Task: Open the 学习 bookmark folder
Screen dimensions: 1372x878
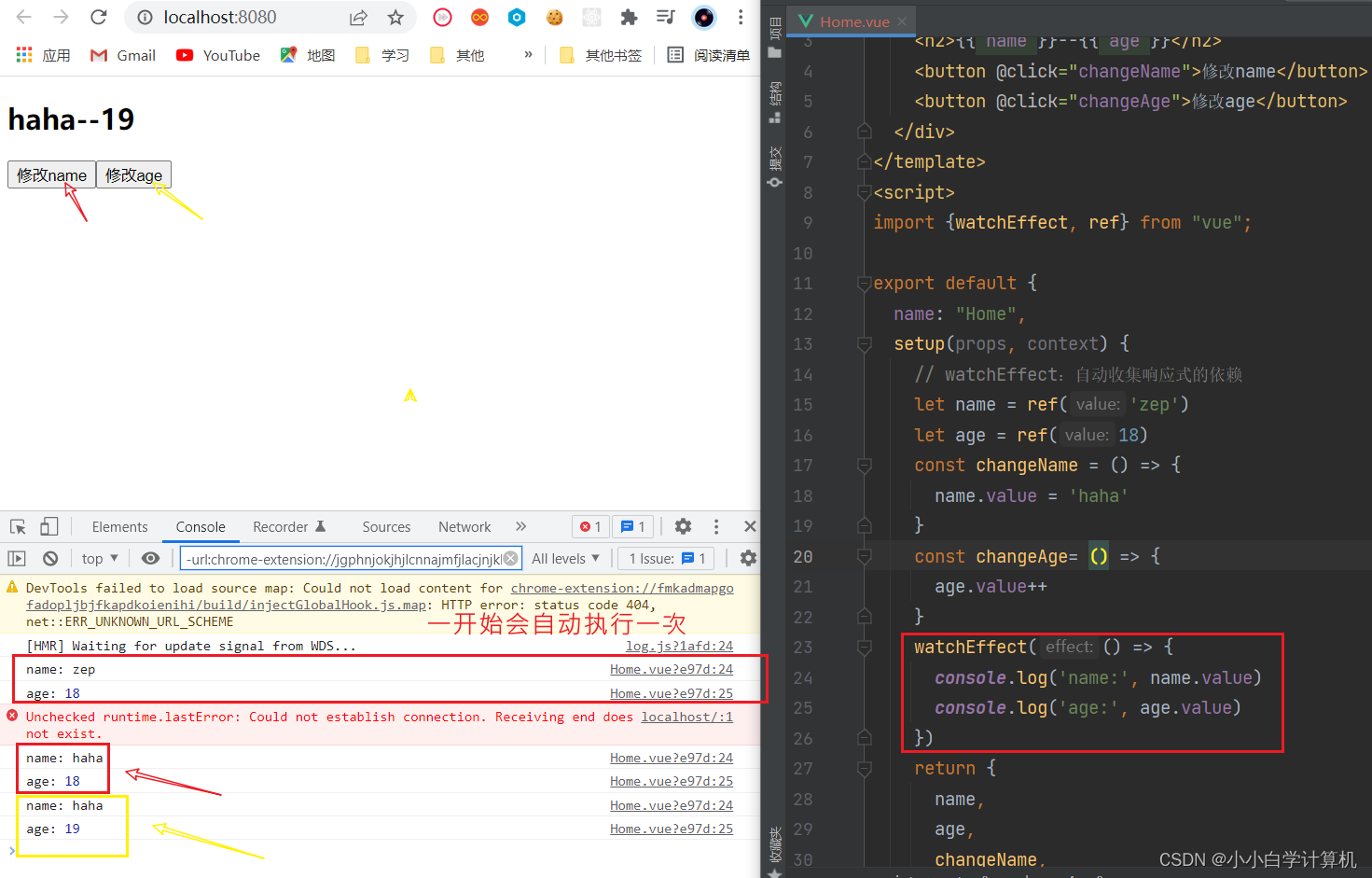Action: 382,55
